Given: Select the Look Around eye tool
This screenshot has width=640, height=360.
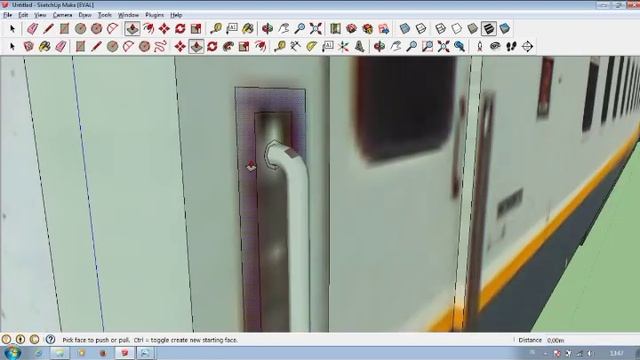Looking at the screenshot, I should (495, 46).
